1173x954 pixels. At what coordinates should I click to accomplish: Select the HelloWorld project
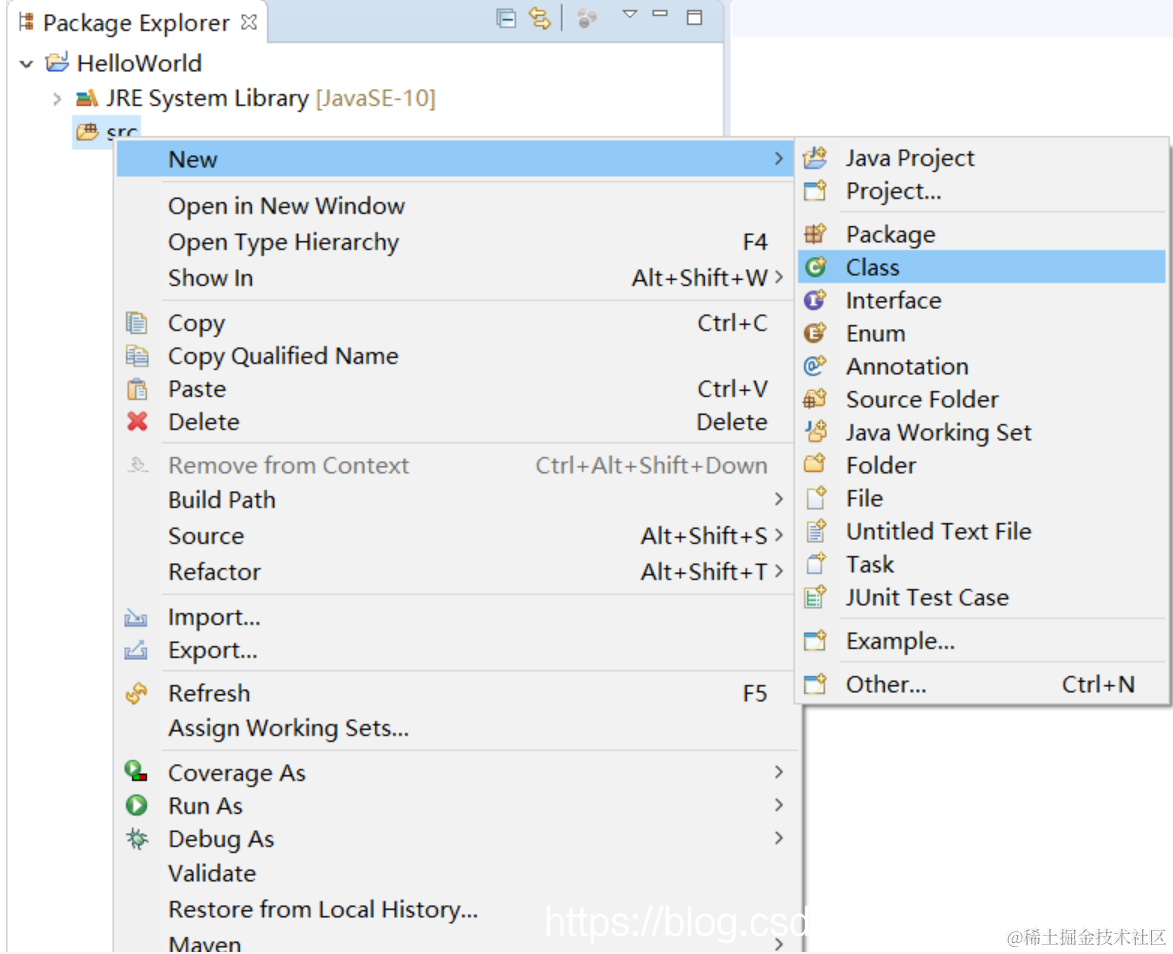pyautogui.click(x=138, y=63)
